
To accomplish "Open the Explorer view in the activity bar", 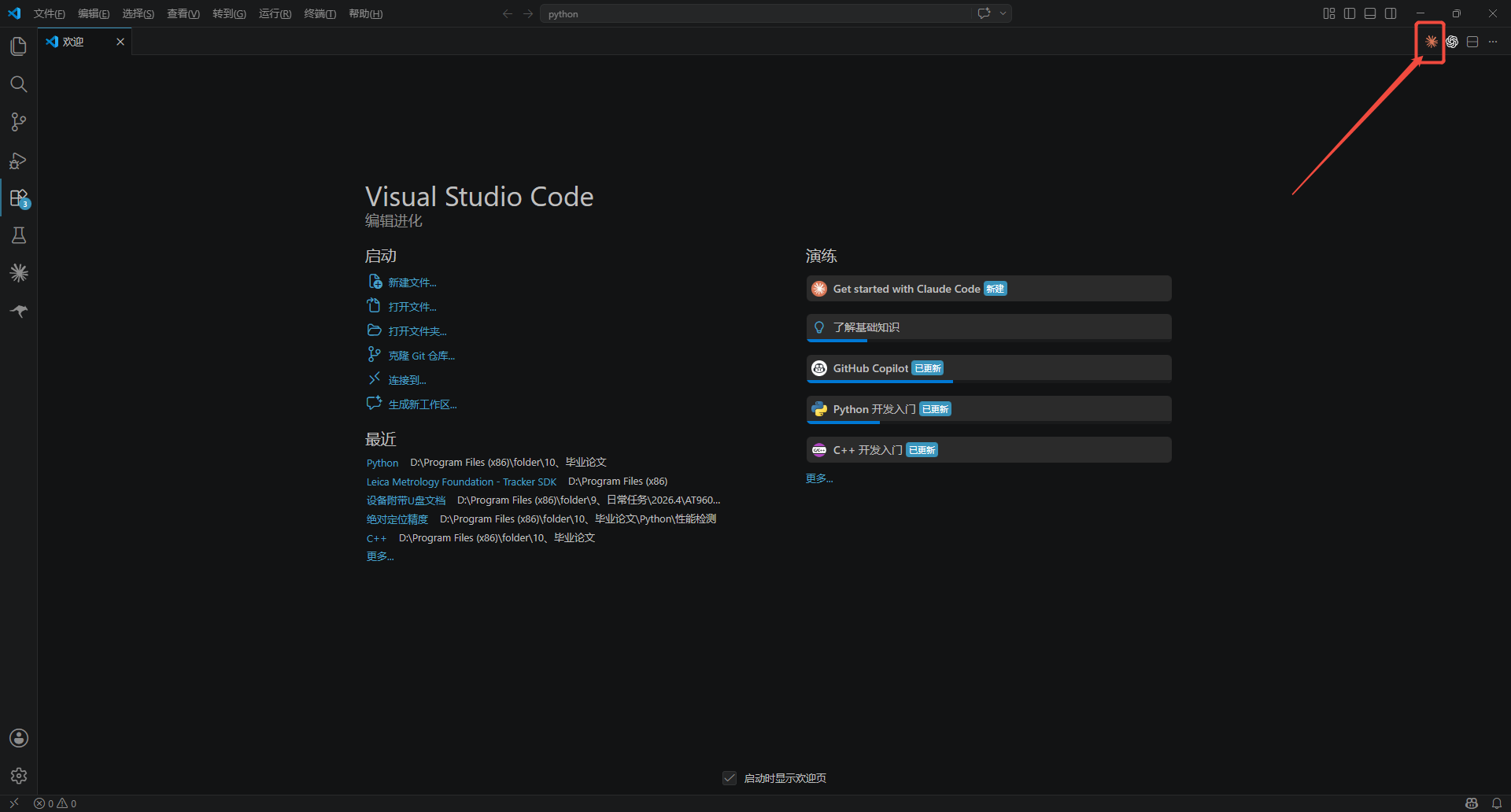I will (x=19, y=46).
